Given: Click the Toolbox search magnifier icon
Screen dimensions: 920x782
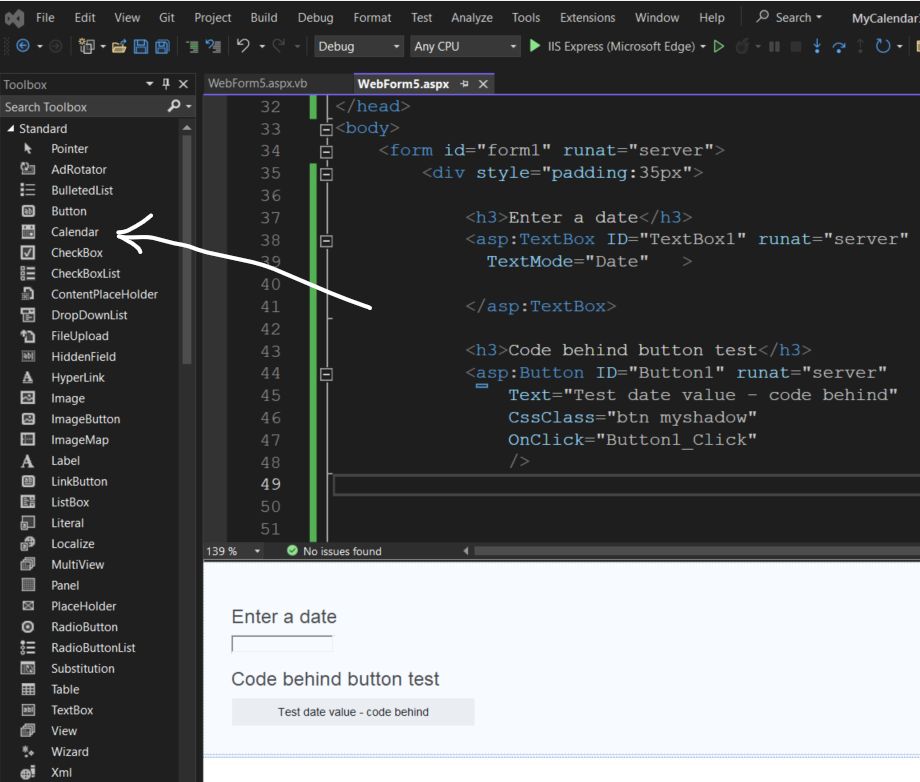Looking at the screenshot, I should point(174,106).
